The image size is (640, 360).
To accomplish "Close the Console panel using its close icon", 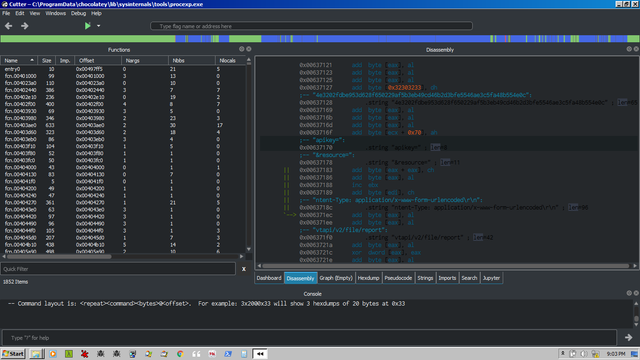I will pos(636,293).
